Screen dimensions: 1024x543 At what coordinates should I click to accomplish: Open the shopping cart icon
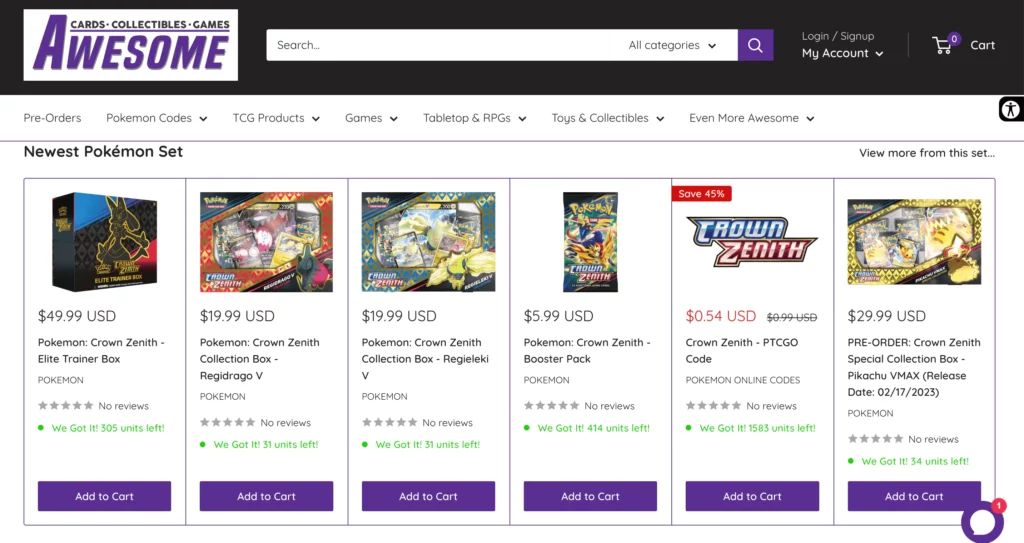942,45
